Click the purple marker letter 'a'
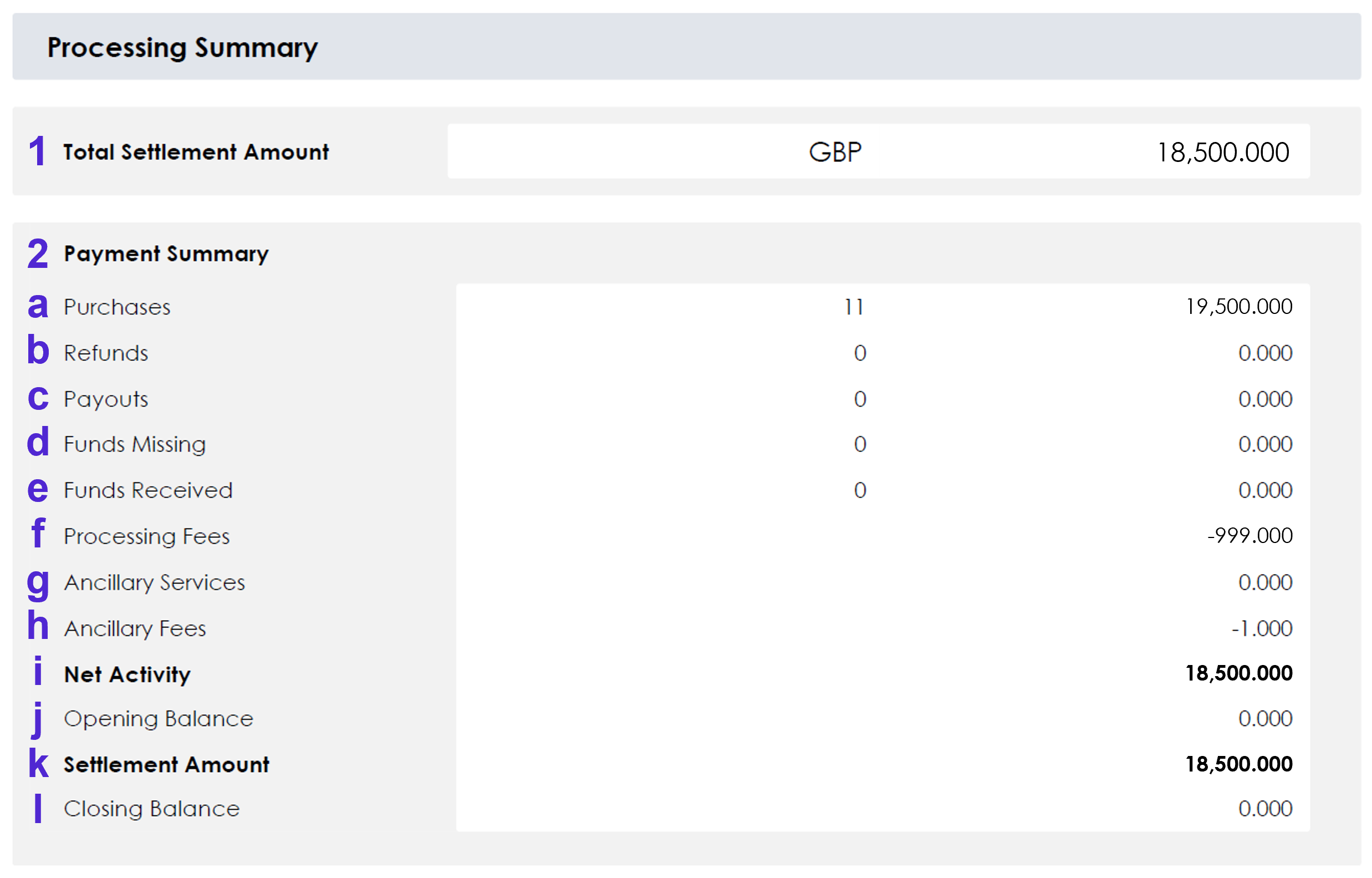The image size is (1372, 878). point(38,306)
